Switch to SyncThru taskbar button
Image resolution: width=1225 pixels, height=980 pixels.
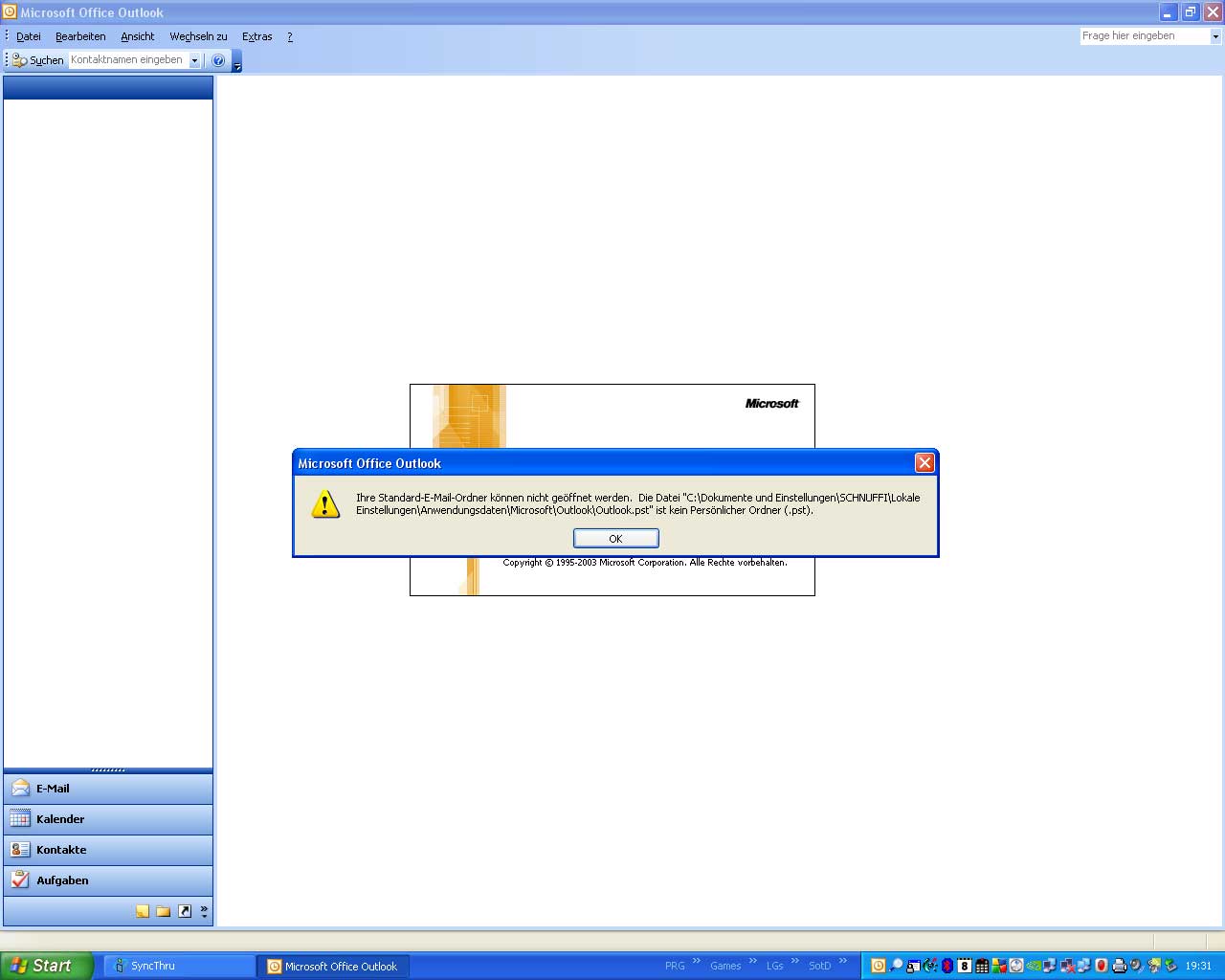tap(178, 967)
